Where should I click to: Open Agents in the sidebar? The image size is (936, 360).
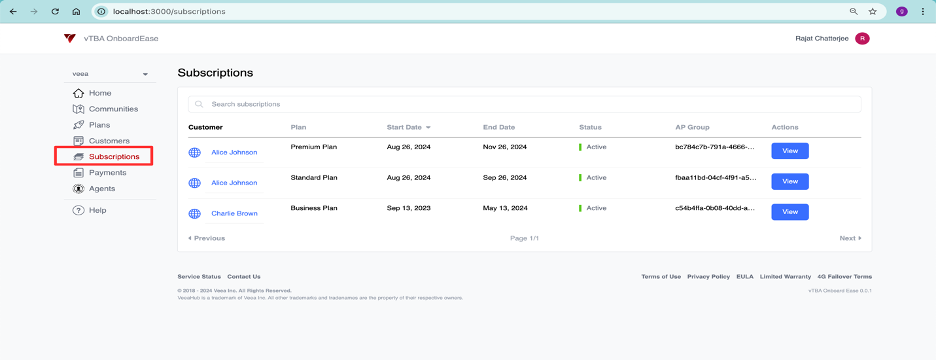coord(102,189)
